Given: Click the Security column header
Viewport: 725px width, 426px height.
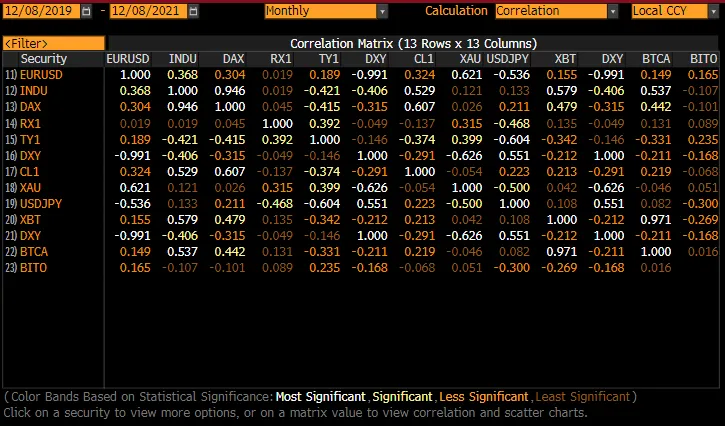Looking at the screenshot, I should [x=43, y=60].
